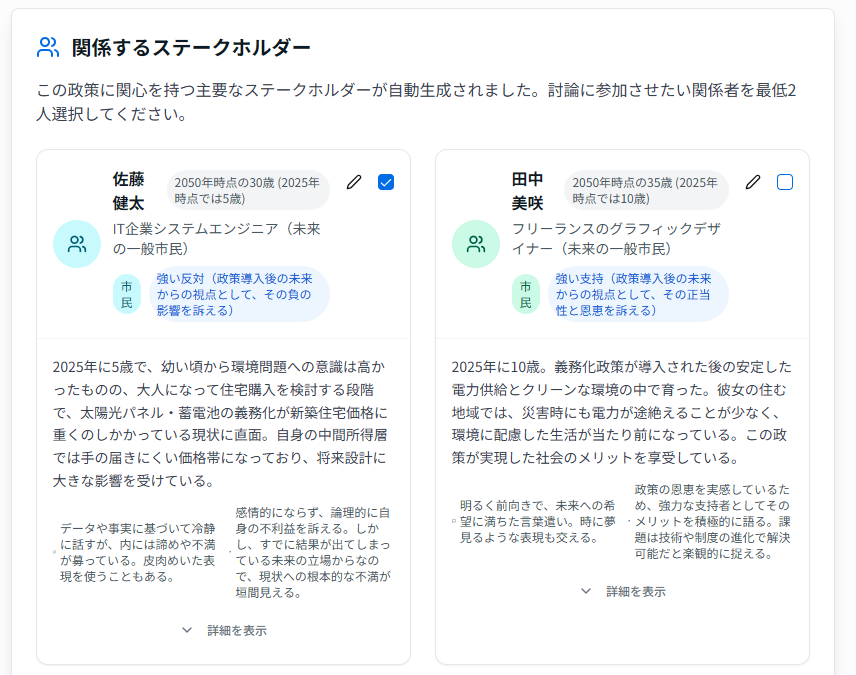Click the name 佐藤健太
The width and height of the screenshot is (856, 675).
click(x=128, y=191)
